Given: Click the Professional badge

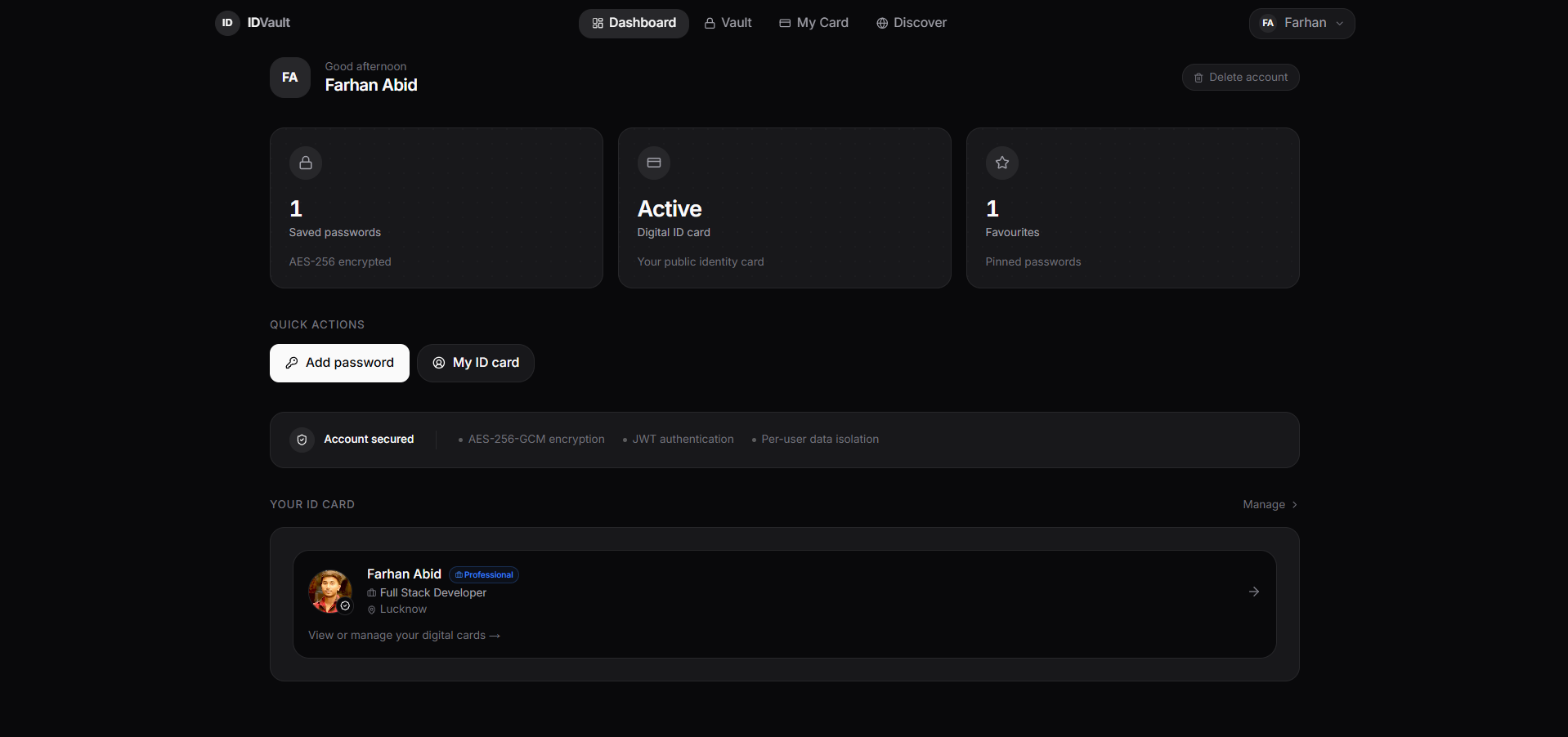Looking at the screenshot, I should pyautogui.click(x=484, y=574).
